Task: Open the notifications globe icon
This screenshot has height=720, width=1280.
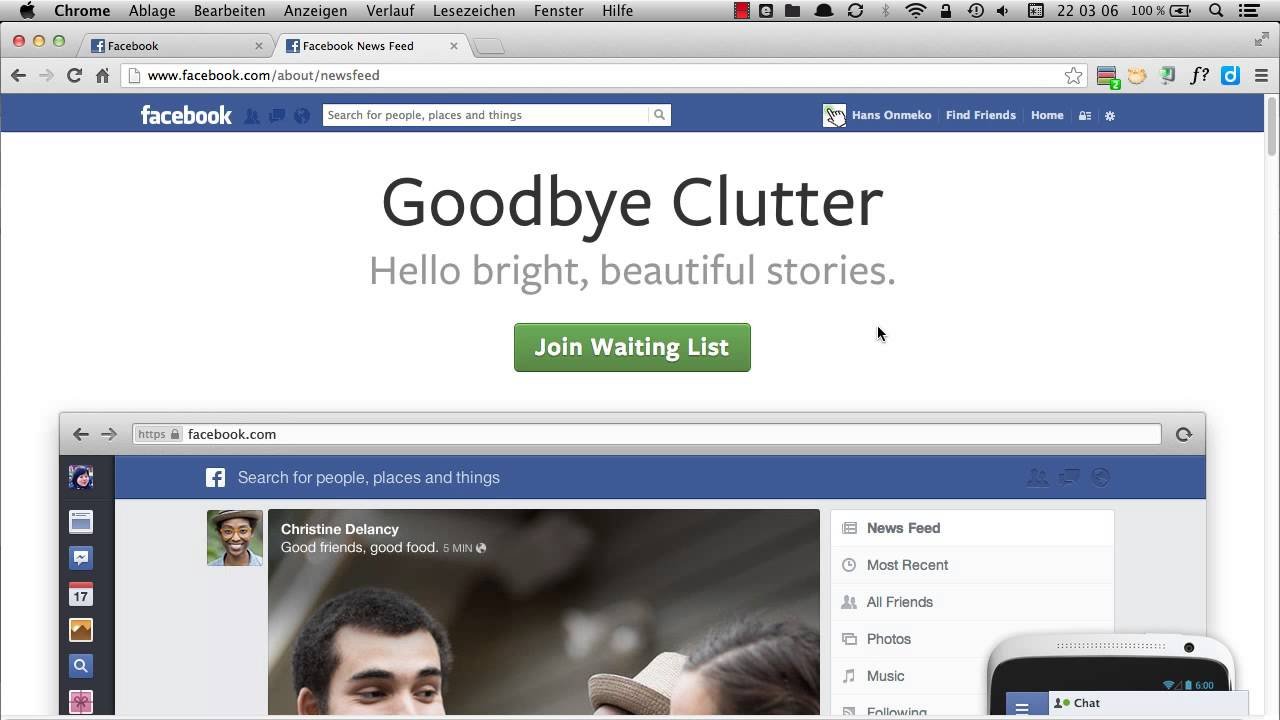Action: tap(301, 116)
